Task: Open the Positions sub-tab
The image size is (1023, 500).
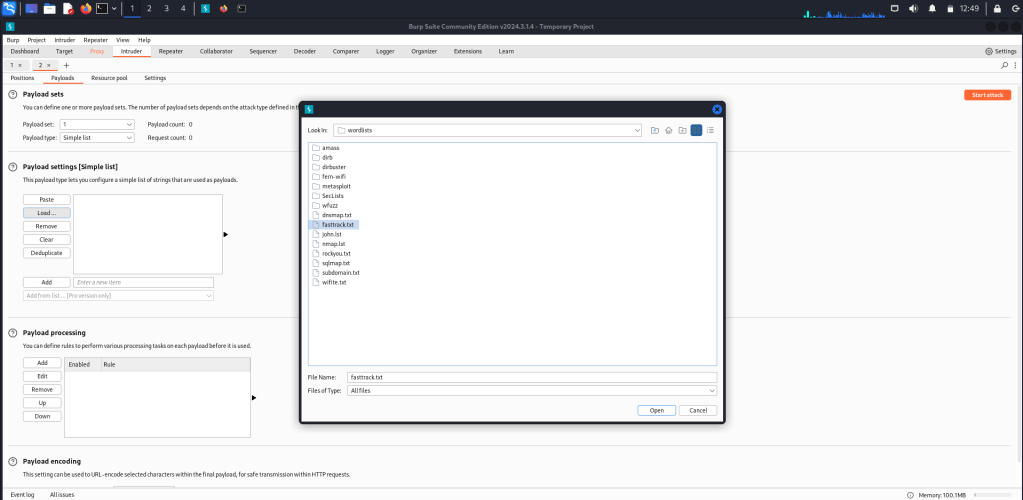Action: [x=22, y=77]
